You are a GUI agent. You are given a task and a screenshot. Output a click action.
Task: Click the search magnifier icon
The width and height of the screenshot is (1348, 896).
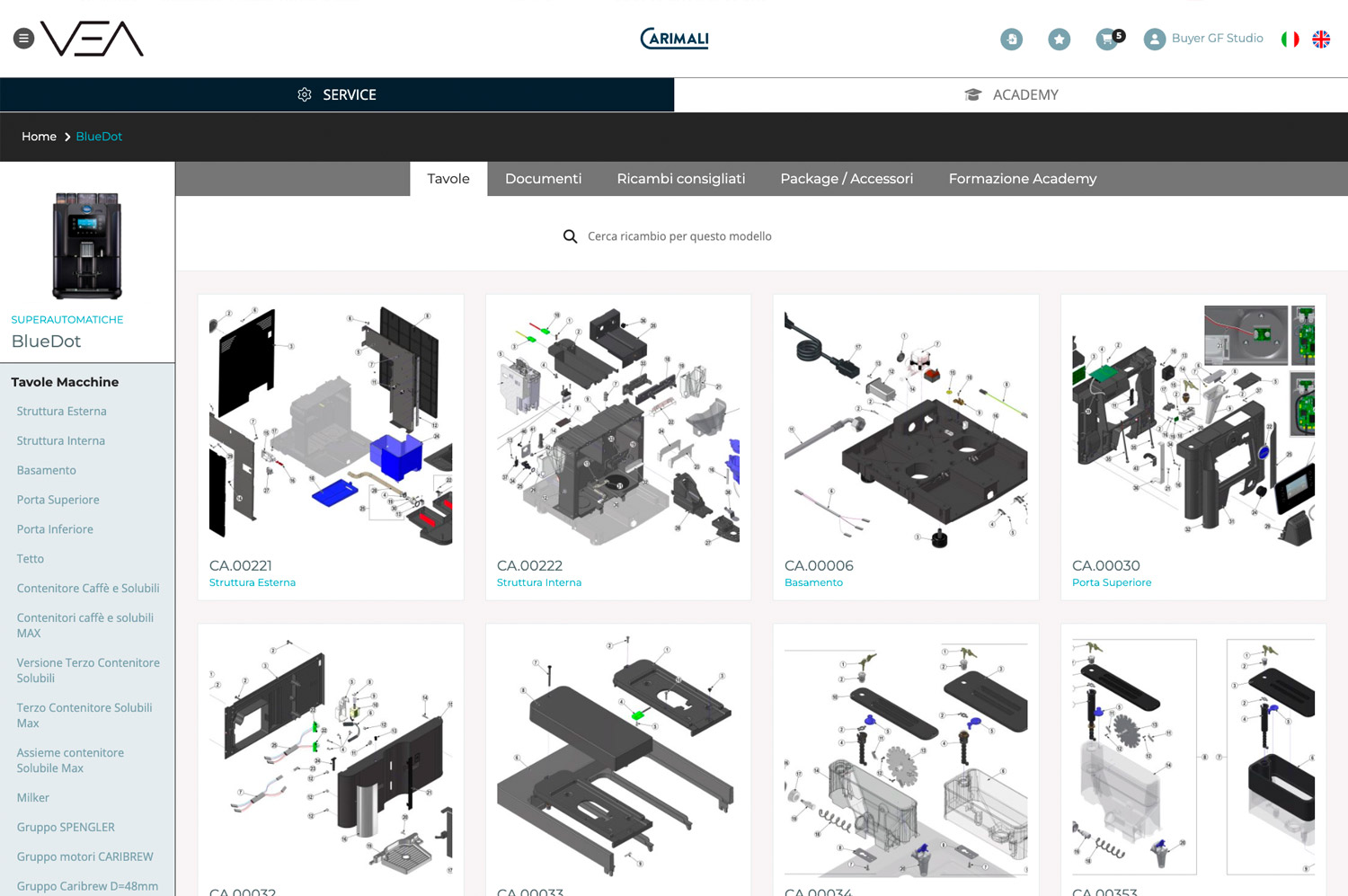570,236
